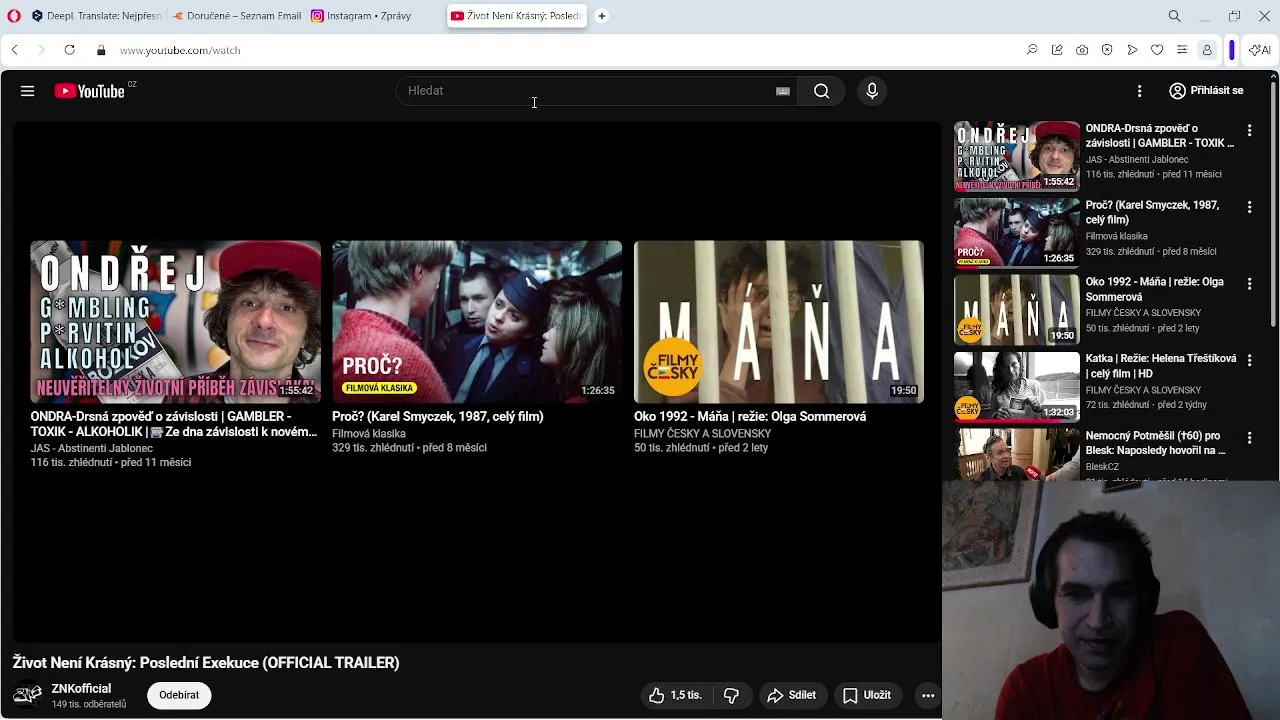Open title 'Katka | Režie: Helena Třeštíková'
The width and height of the screenshot is (1280, 720).
(x=1161, y=366)
